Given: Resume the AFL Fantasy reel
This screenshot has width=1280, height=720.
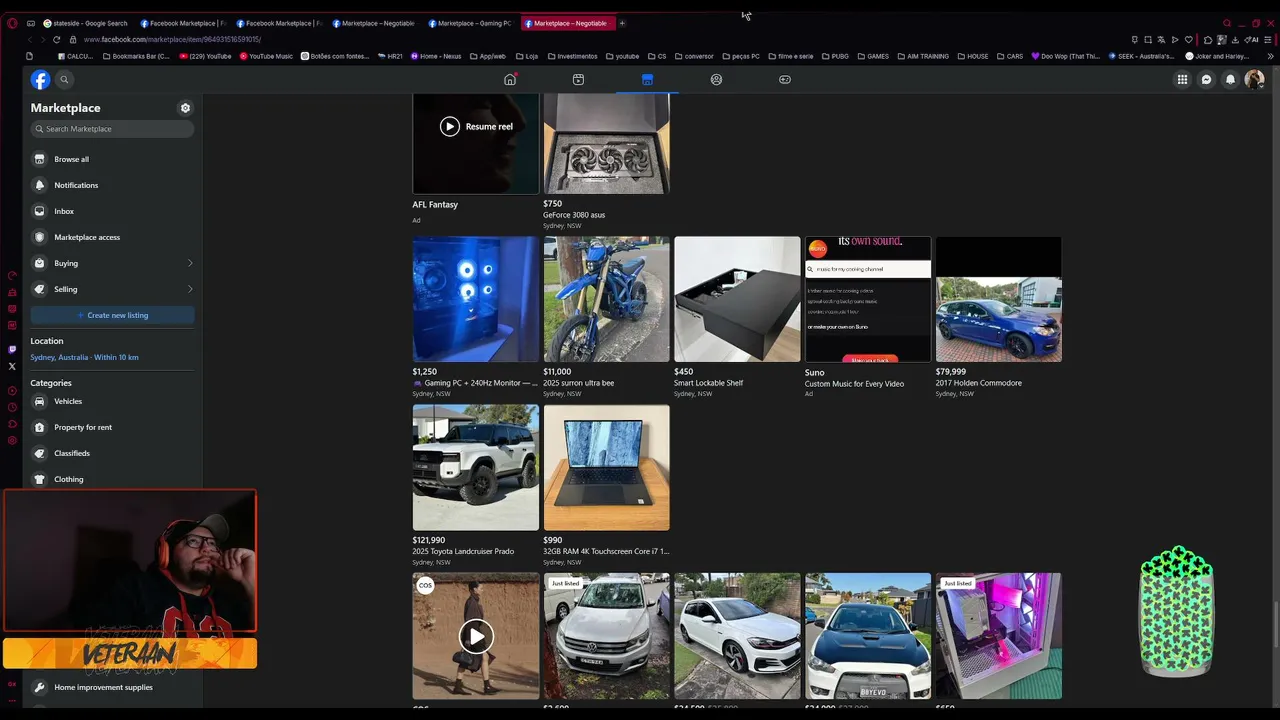Looking at the screenshot, I should coord(476,126).
